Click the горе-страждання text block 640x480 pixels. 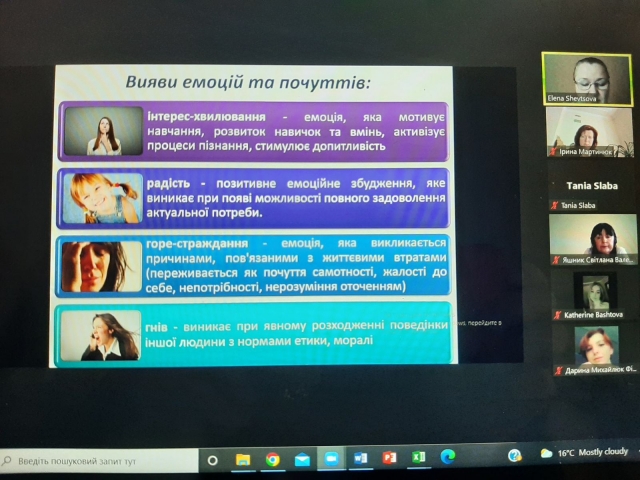(296, 265)
